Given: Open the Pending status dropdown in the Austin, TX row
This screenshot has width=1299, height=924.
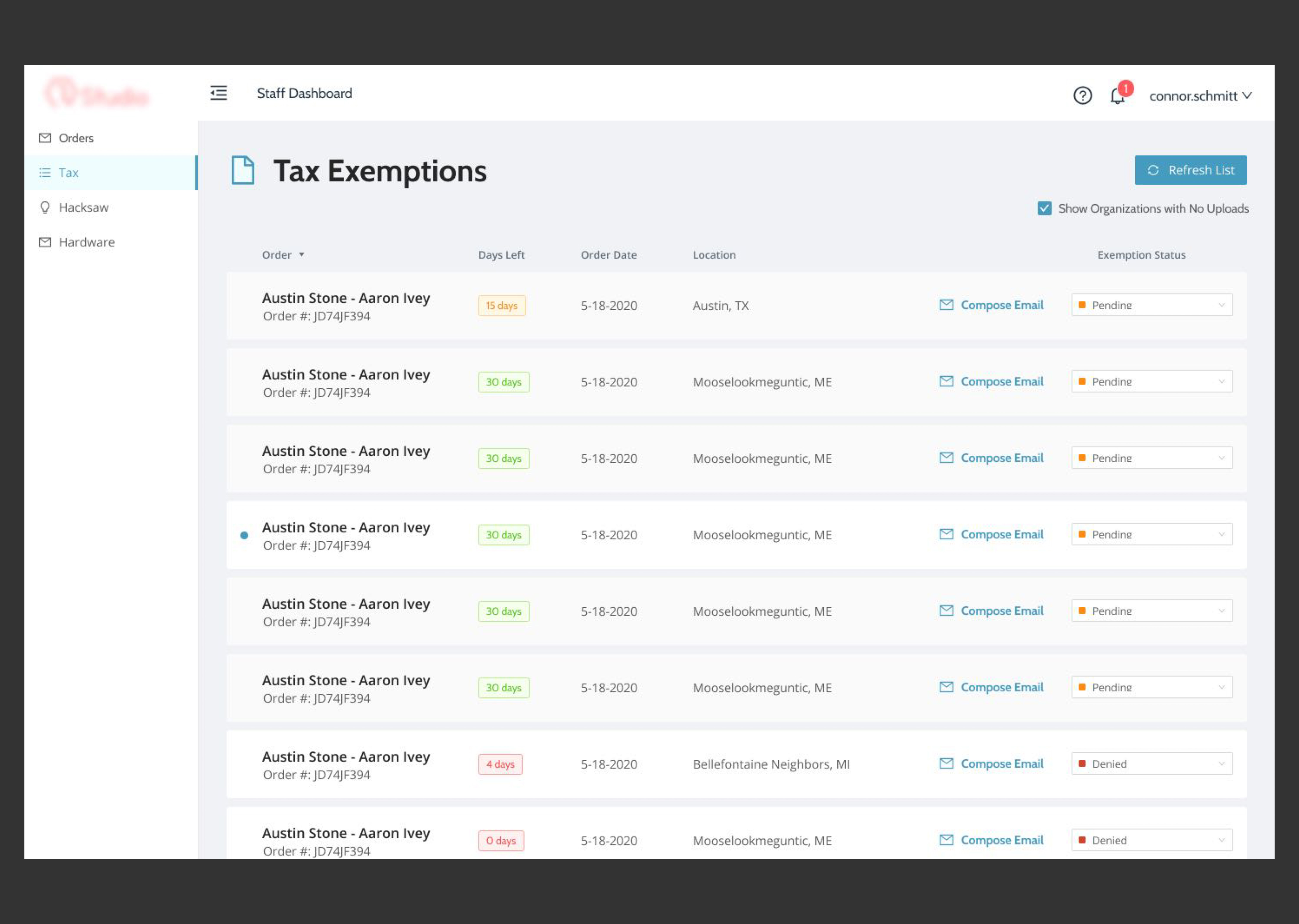Looking at the screenshot, I should [x=1152, y=305].
